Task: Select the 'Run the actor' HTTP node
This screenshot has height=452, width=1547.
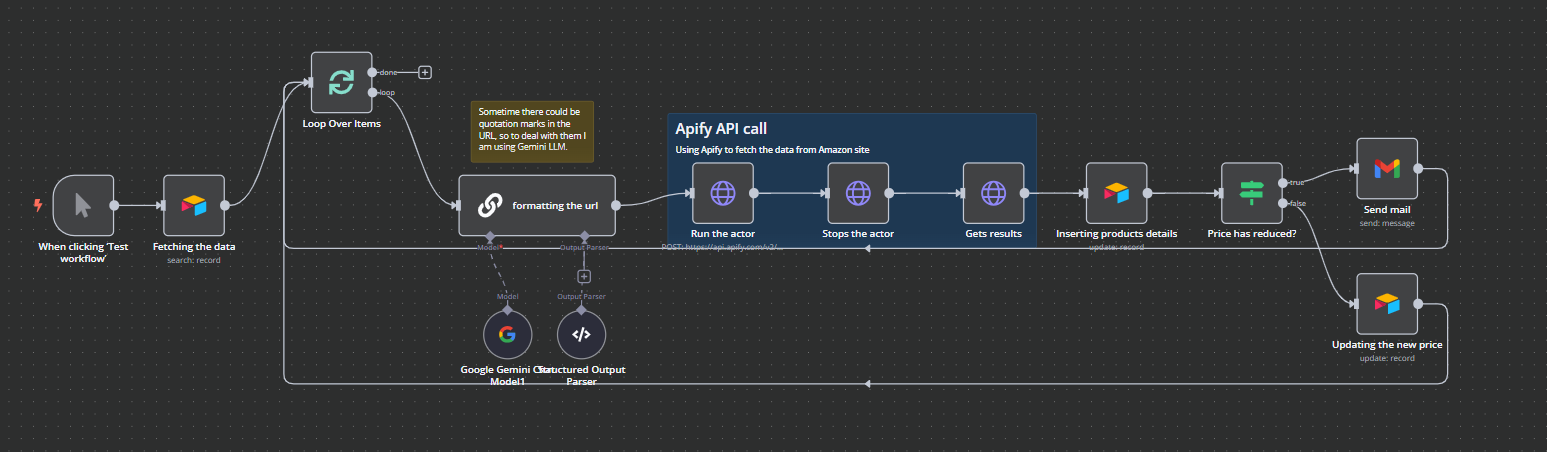Action: (722, 192)
